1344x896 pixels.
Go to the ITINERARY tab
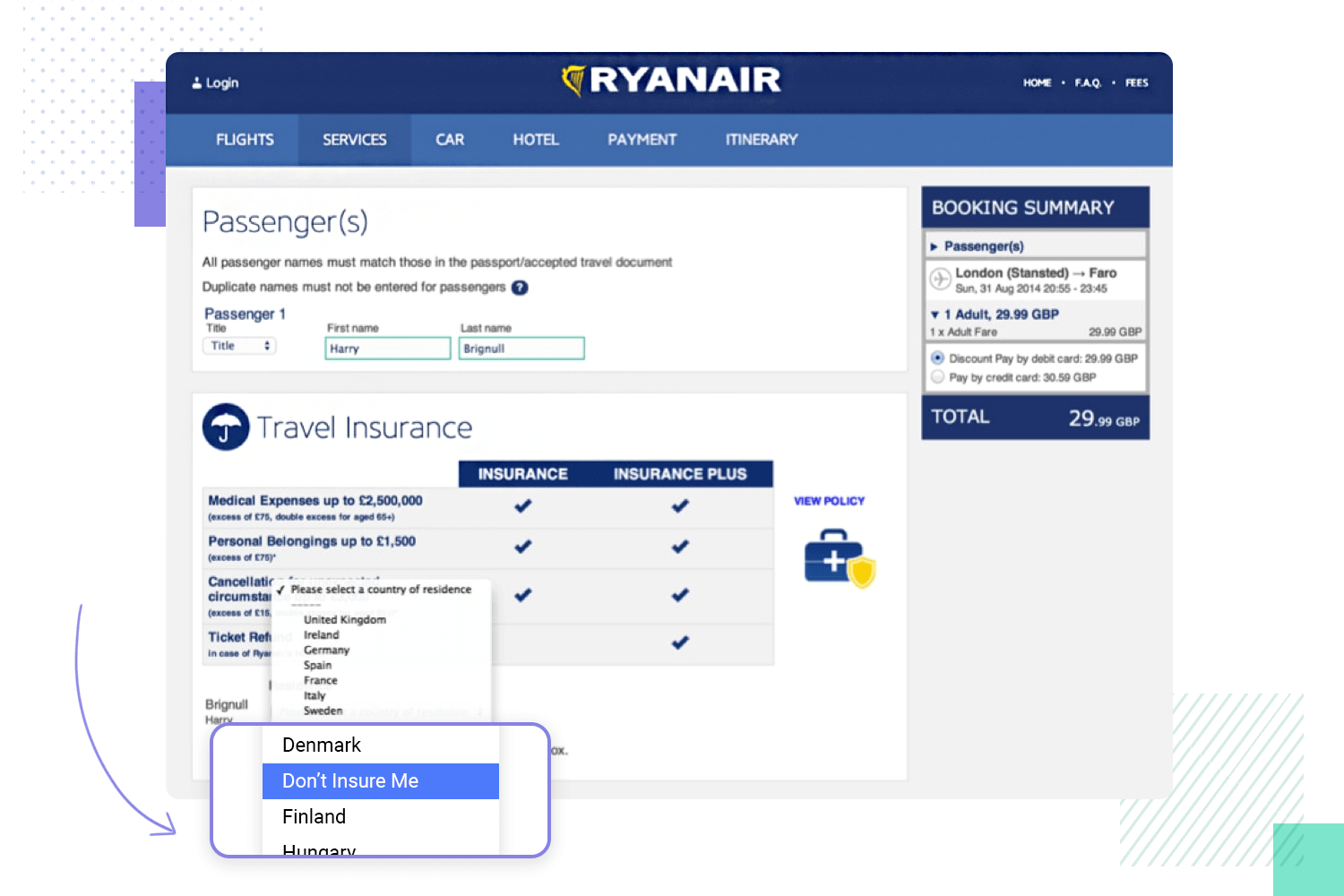762,140
